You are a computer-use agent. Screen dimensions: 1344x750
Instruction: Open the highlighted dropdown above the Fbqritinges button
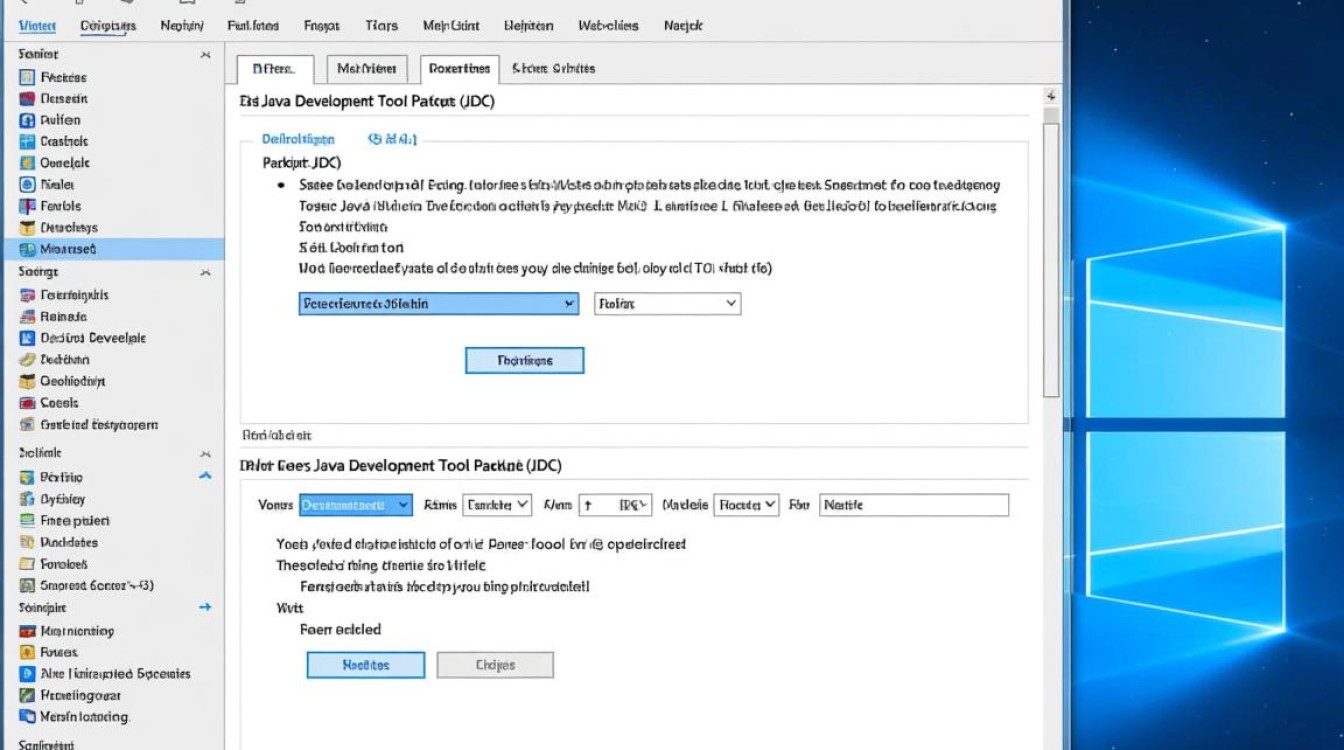(x=438, y=303)
